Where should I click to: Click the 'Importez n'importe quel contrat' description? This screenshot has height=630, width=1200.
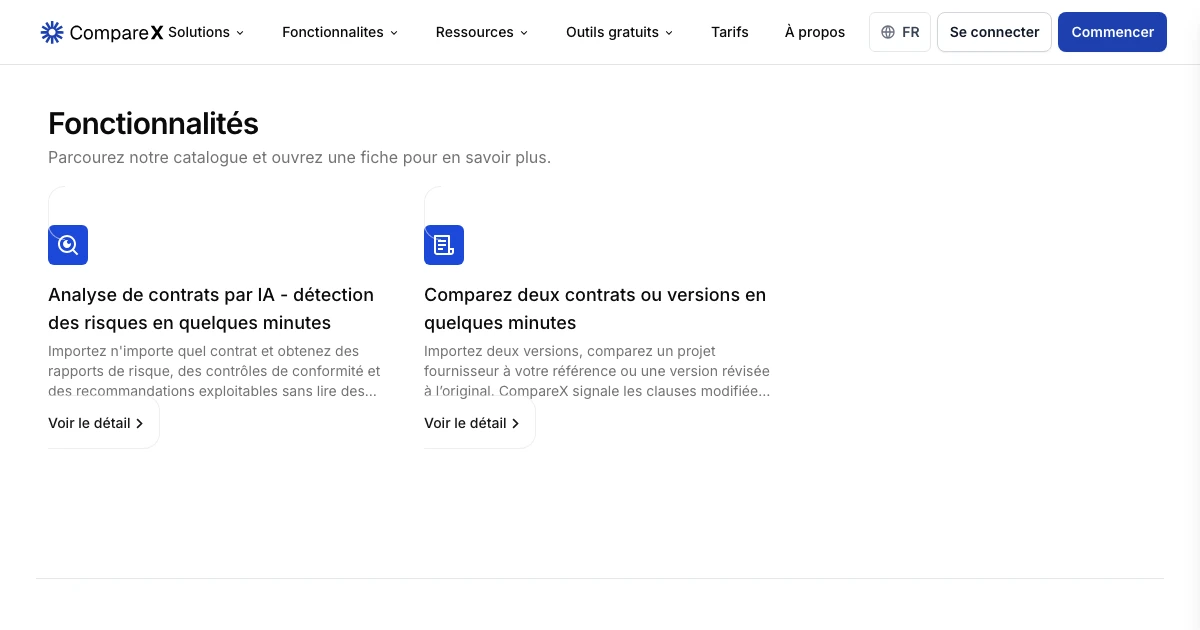pyautogui.click(x=214, y=371)
